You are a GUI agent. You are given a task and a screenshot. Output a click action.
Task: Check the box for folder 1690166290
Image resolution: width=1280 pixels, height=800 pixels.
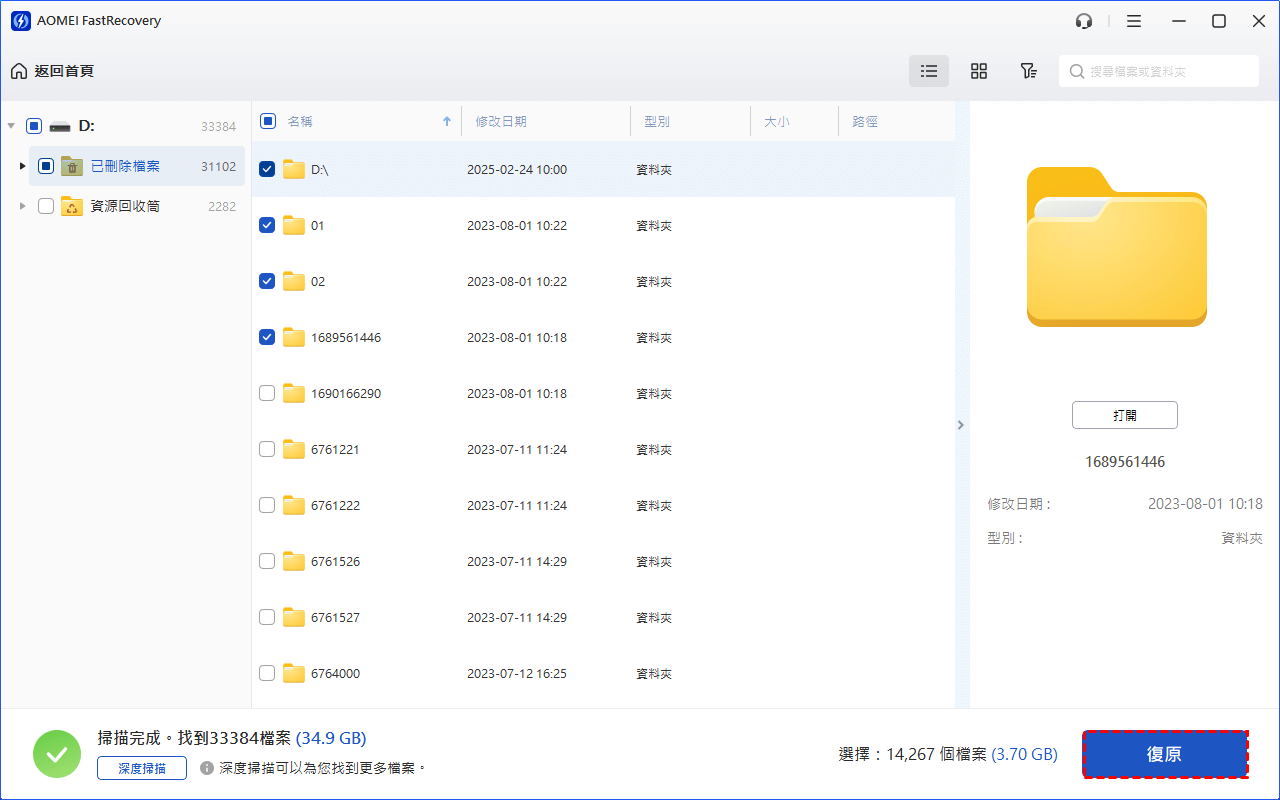tap(267, 394)
